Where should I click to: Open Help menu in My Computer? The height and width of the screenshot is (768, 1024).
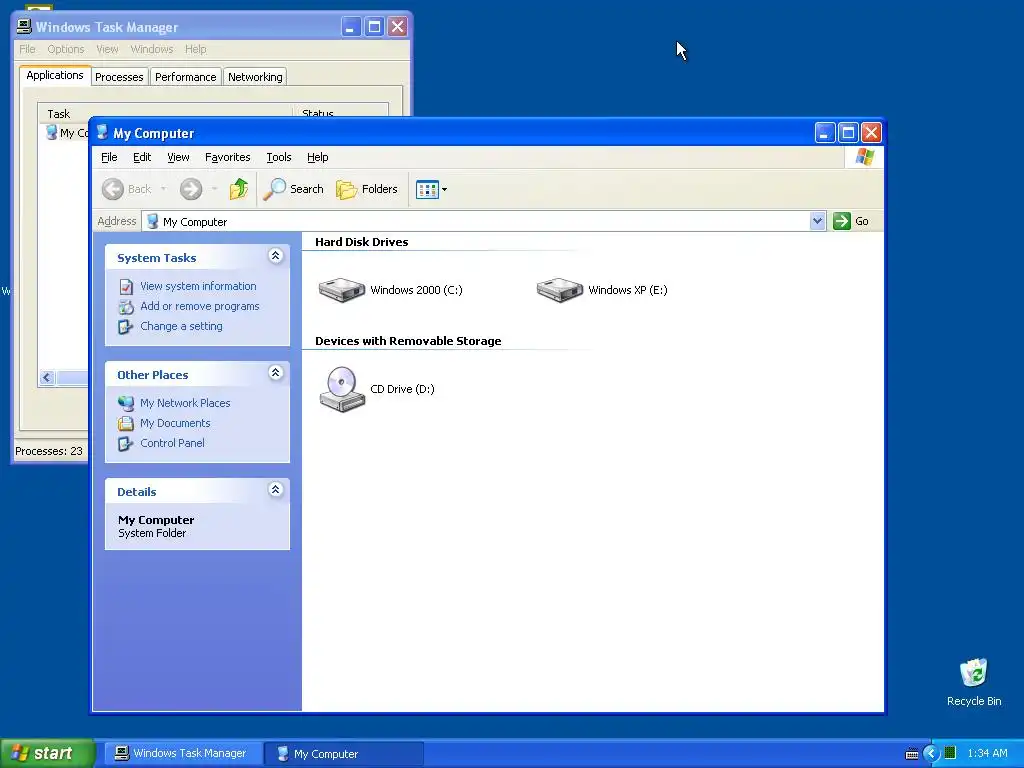coord(317,157)
